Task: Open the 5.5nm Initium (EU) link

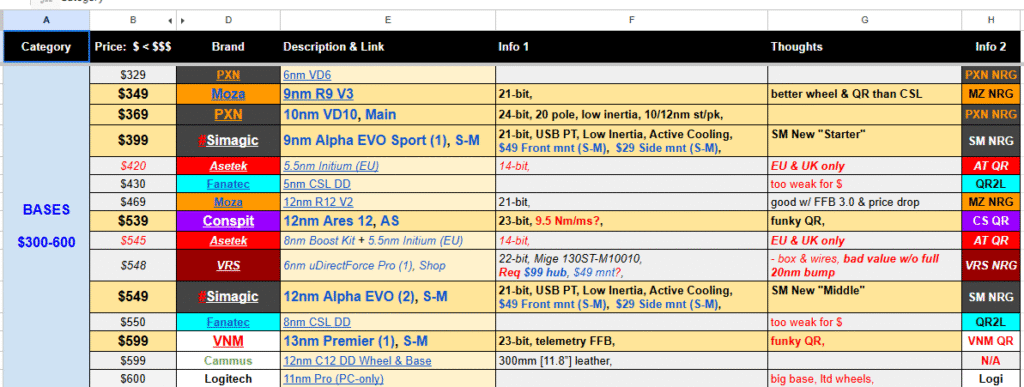Action: [331, 166]
